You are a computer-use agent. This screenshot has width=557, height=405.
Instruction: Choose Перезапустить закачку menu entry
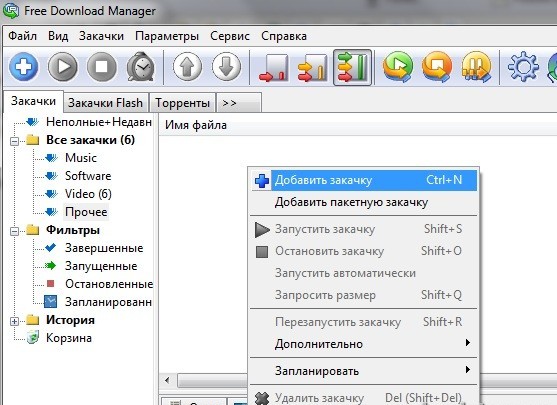pos(364,322)
